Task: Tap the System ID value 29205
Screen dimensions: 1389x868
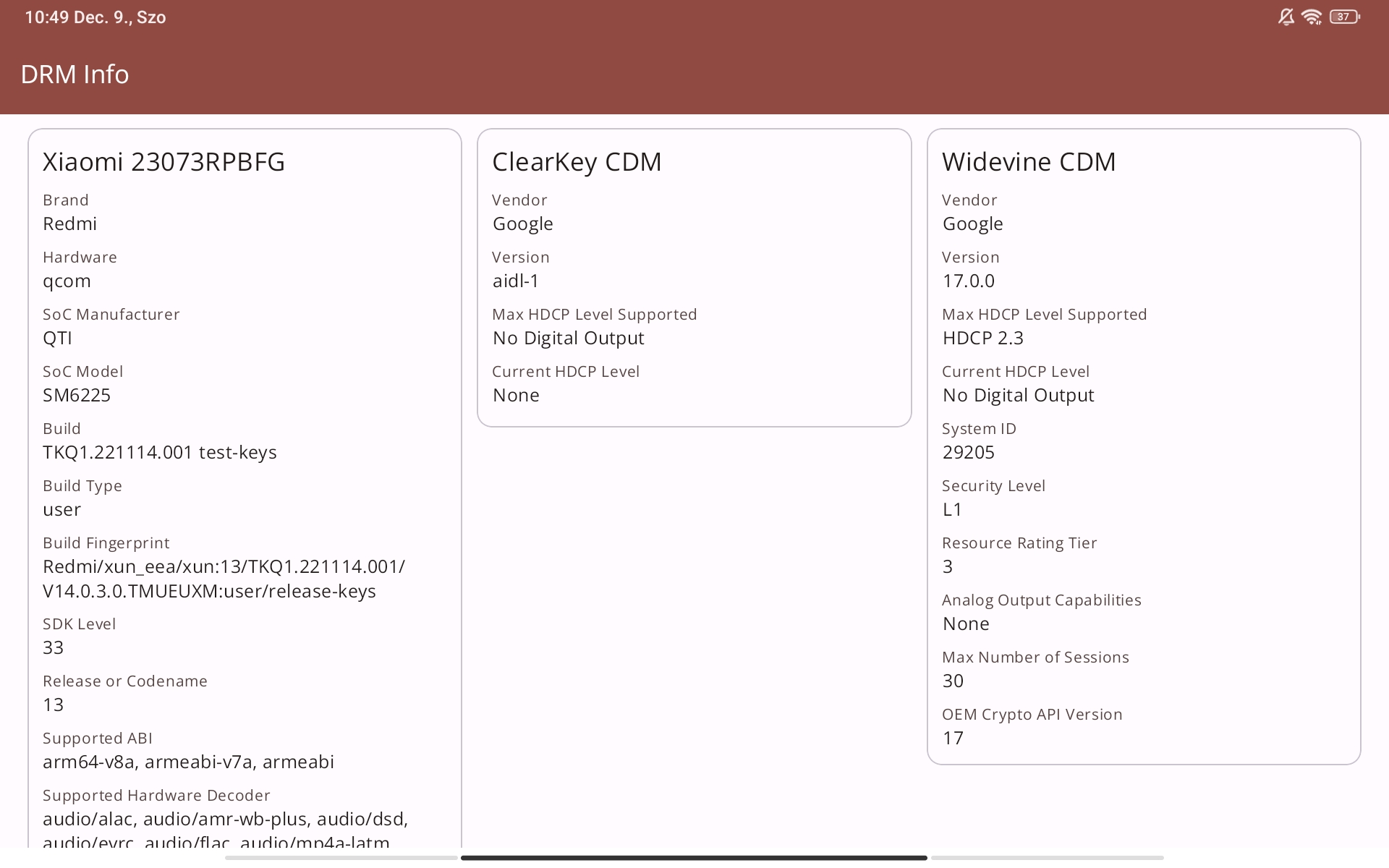Action: 968,452
